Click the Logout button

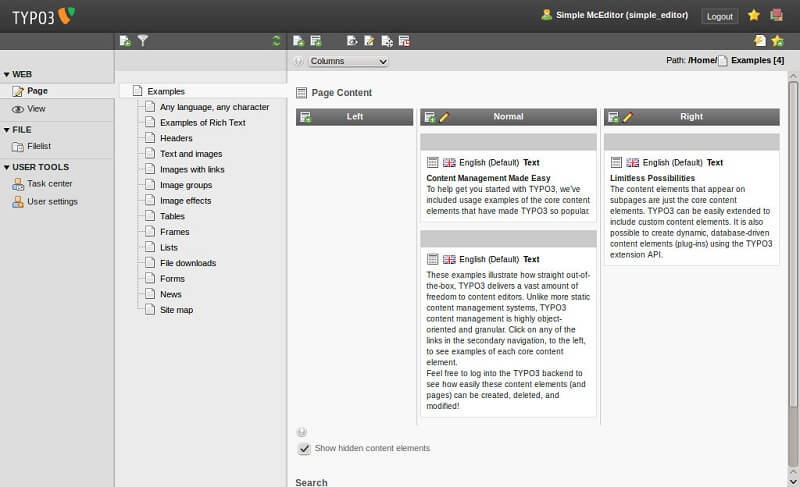pyautogui.click(x=719, y=16)
